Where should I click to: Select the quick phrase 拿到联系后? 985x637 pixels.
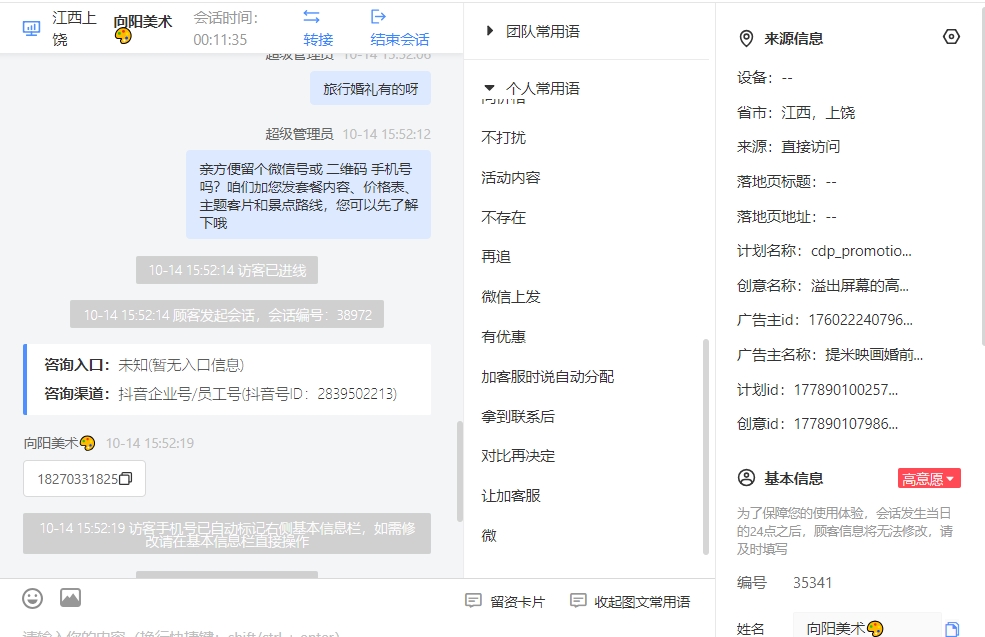pyautogui.click(x=518, y=416)
